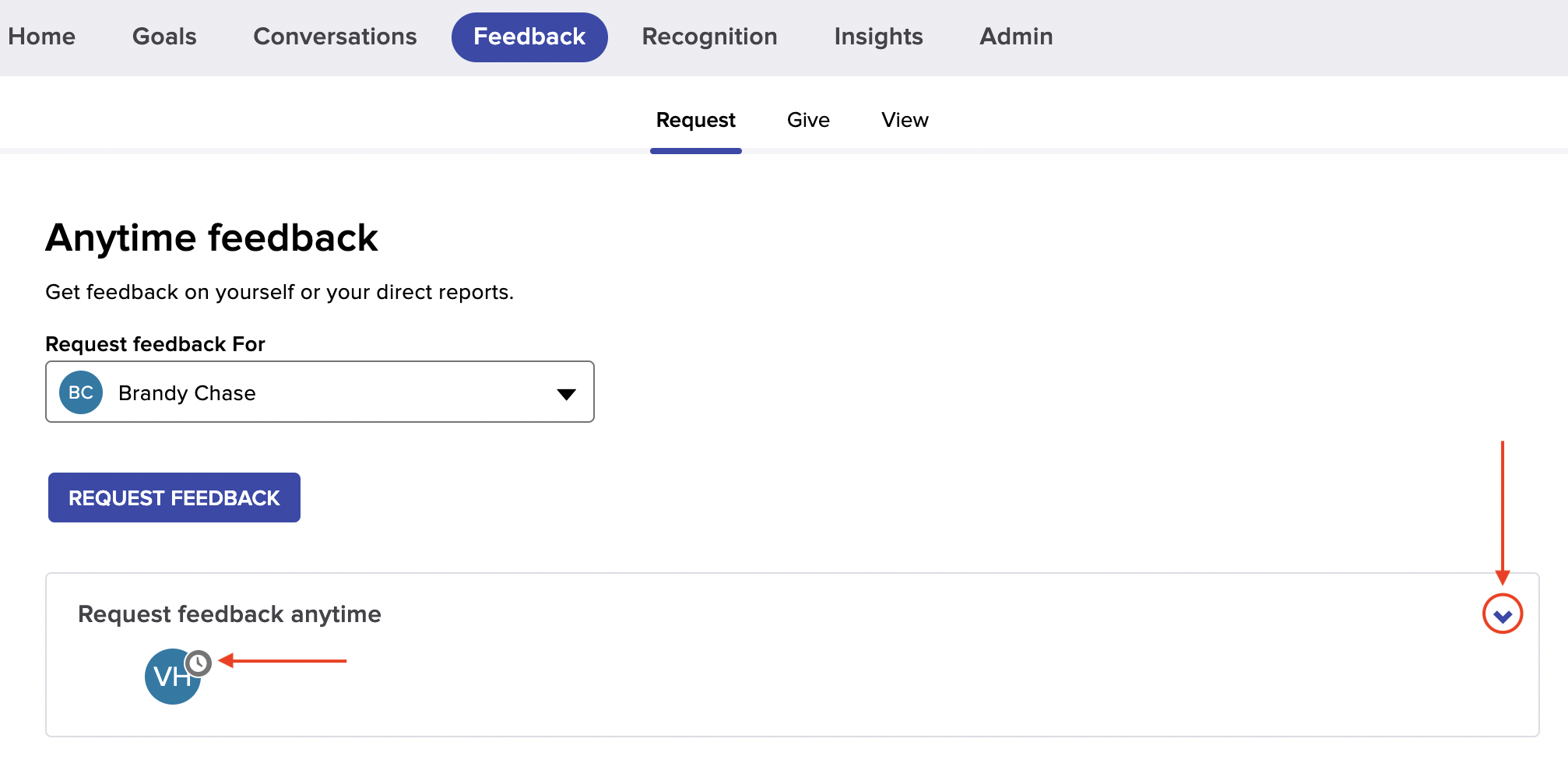The width and height of the screenshot is (1568, 763).
Task: Click the 'Get feedback on yourself' description
Action: (x=279, y=292)
